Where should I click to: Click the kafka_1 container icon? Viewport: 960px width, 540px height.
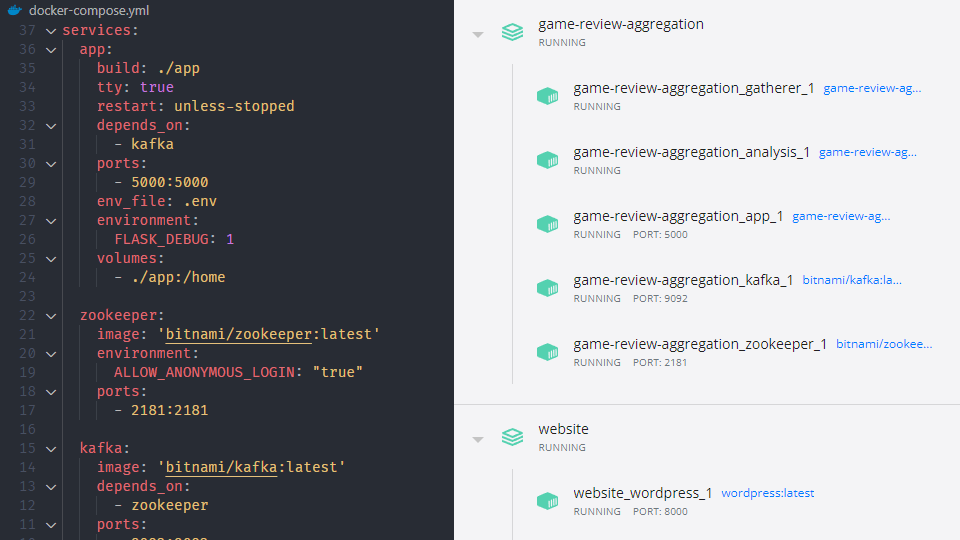(x=547, y=288)
